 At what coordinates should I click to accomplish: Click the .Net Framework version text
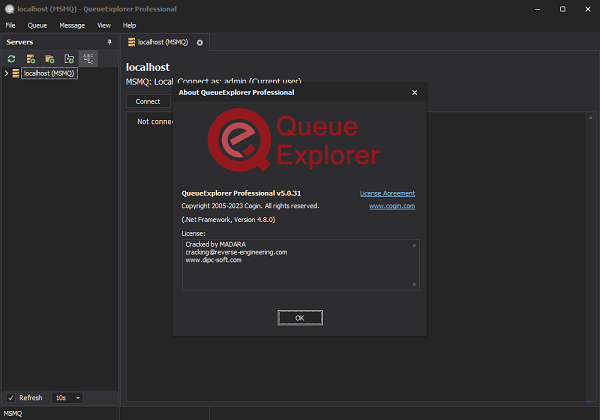[228, 220]
